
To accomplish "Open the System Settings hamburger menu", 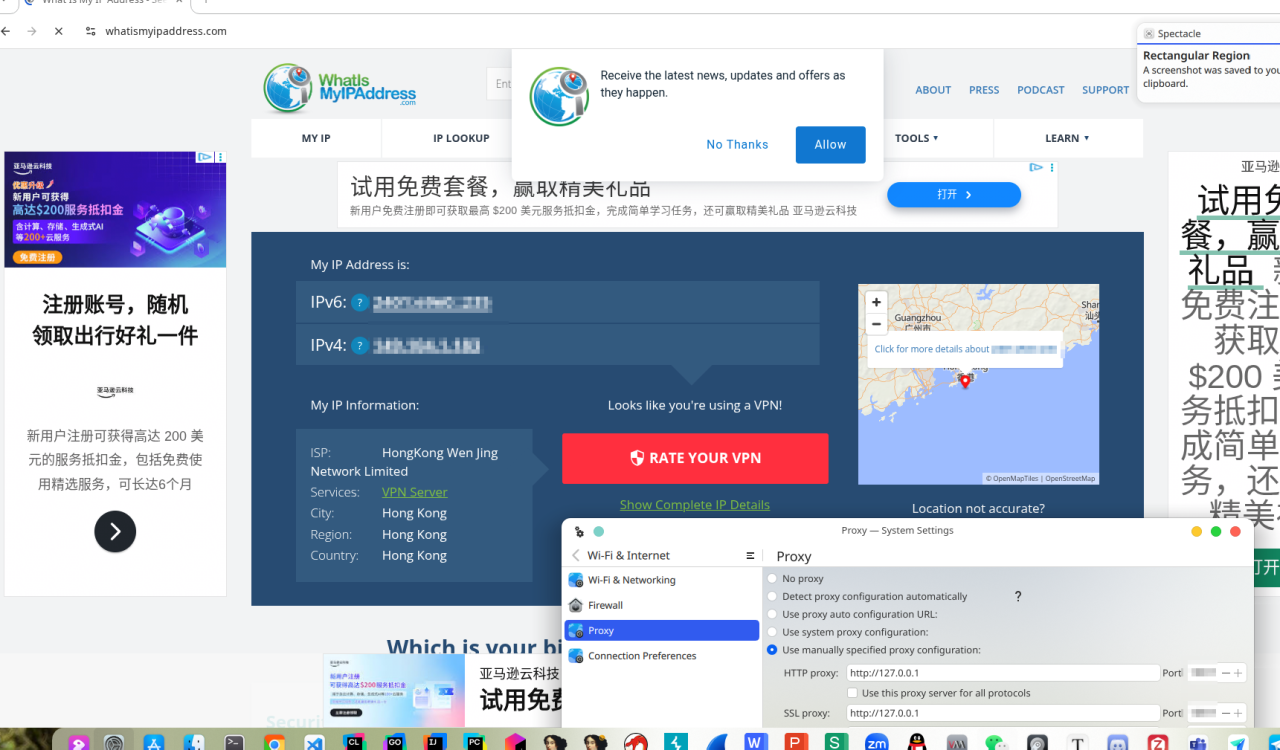I will point(750,556).
